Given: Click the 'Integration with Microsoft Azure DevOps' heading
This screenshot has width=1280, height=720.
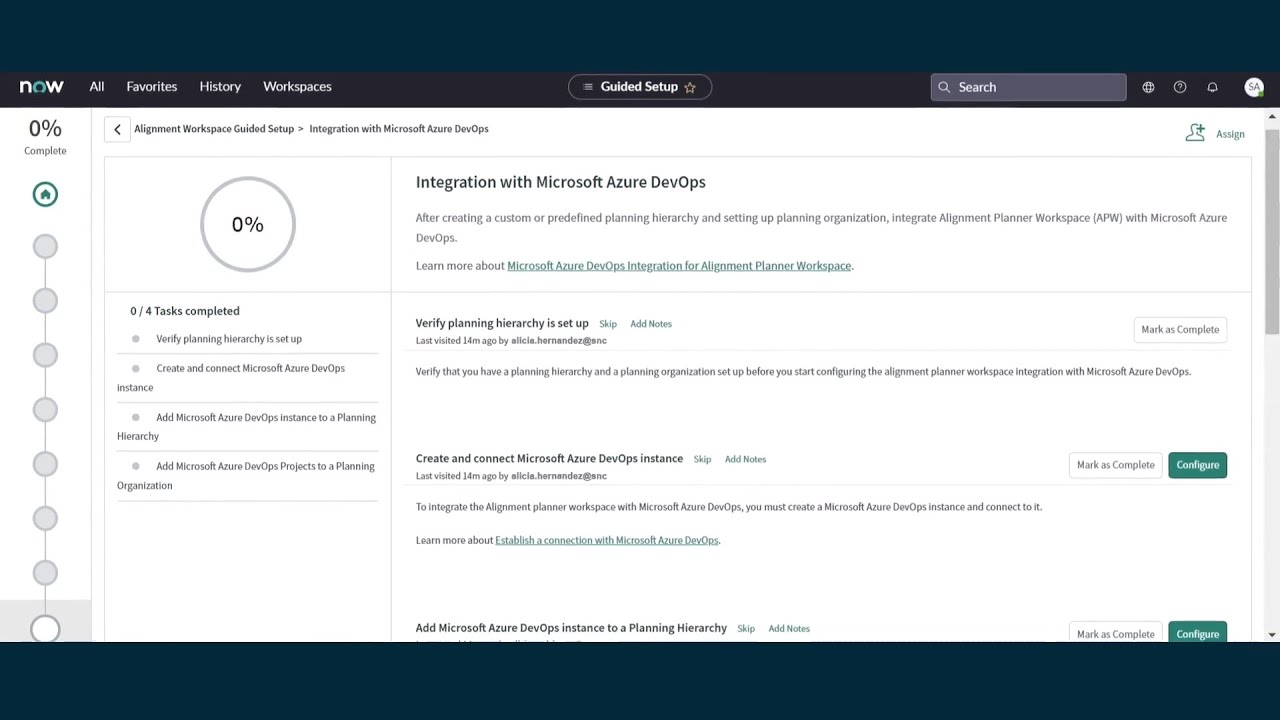Looking at the screenshot, I should (561, 182).
